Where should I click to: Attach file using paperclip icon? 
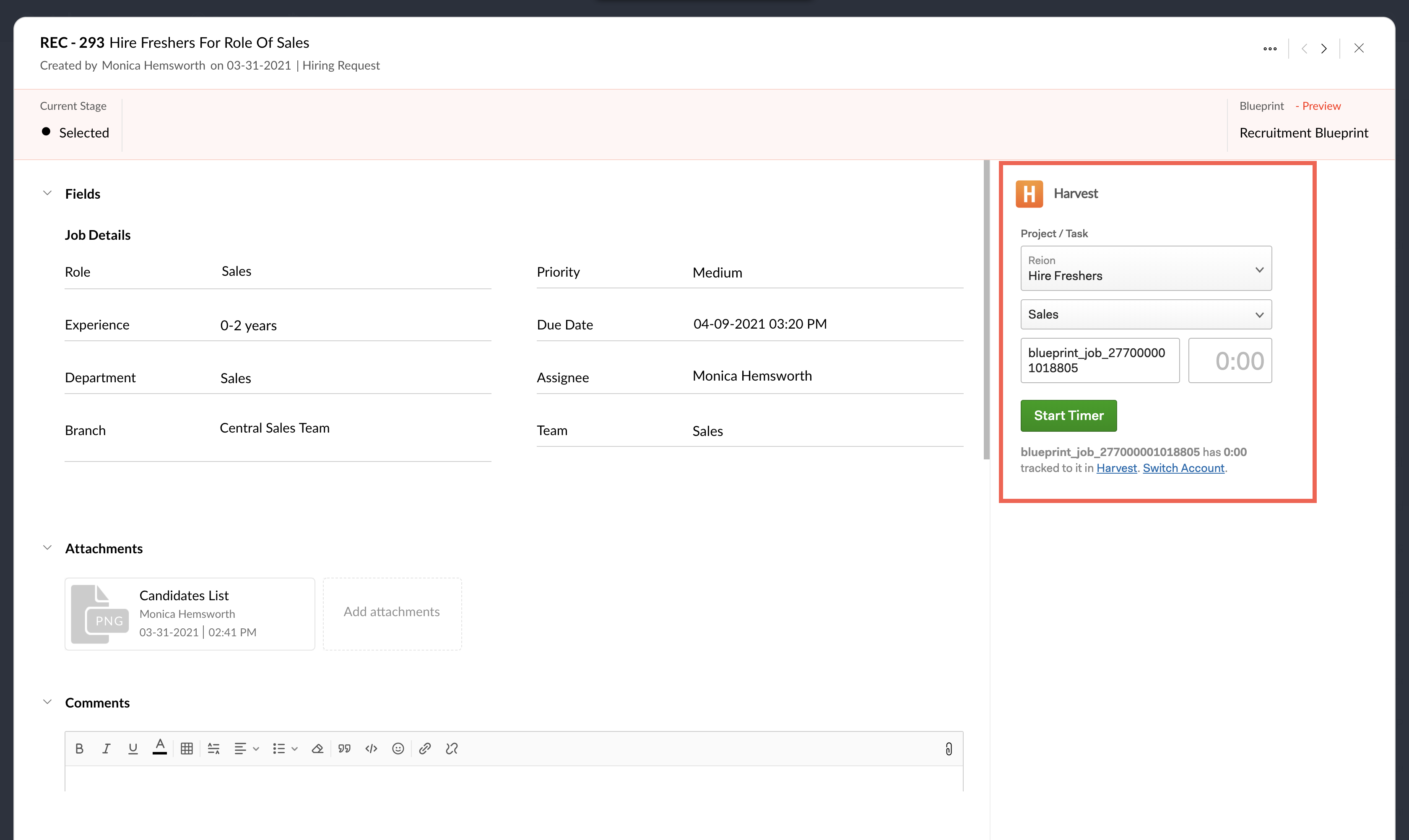[949, 749]
